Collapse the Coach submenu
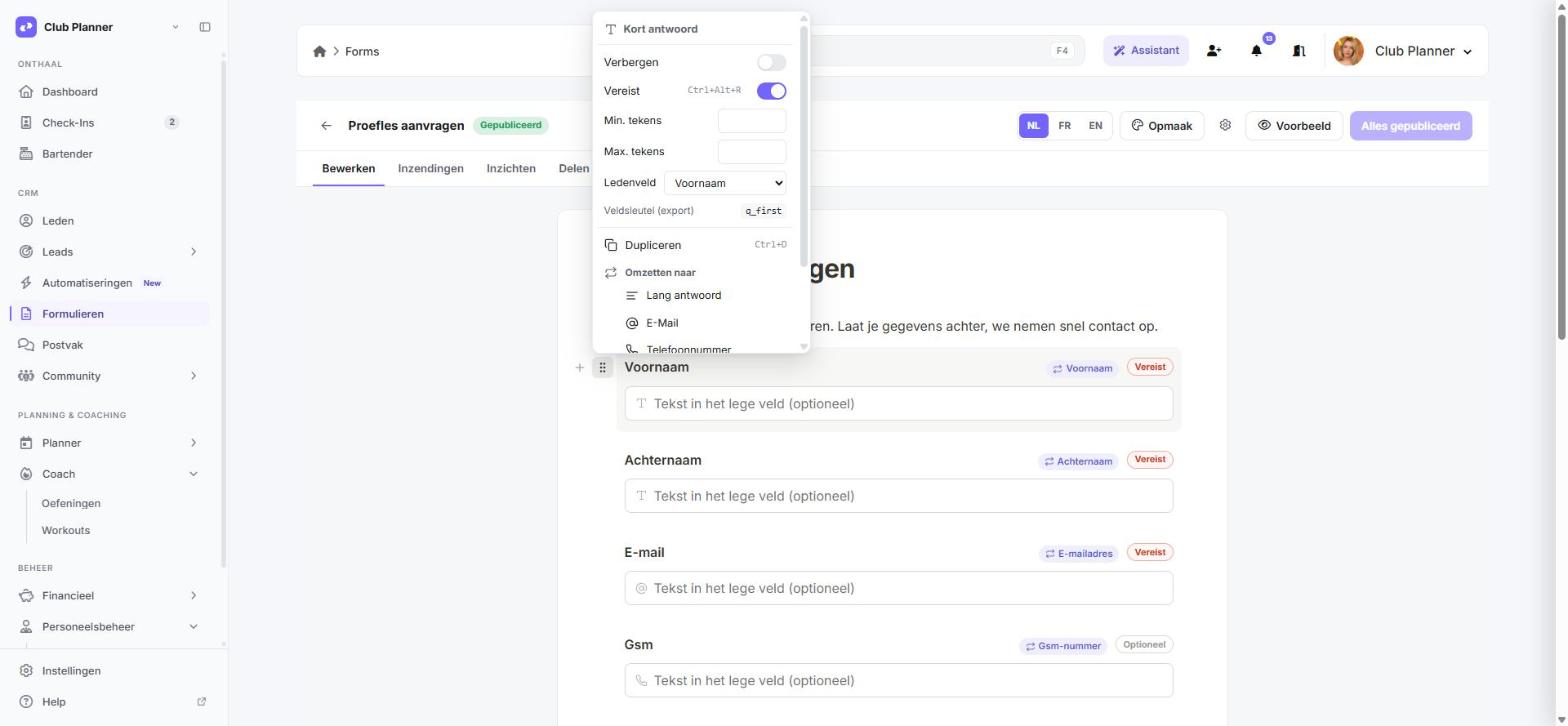Viewport: 1568px width, 726px height. (193, 474)
